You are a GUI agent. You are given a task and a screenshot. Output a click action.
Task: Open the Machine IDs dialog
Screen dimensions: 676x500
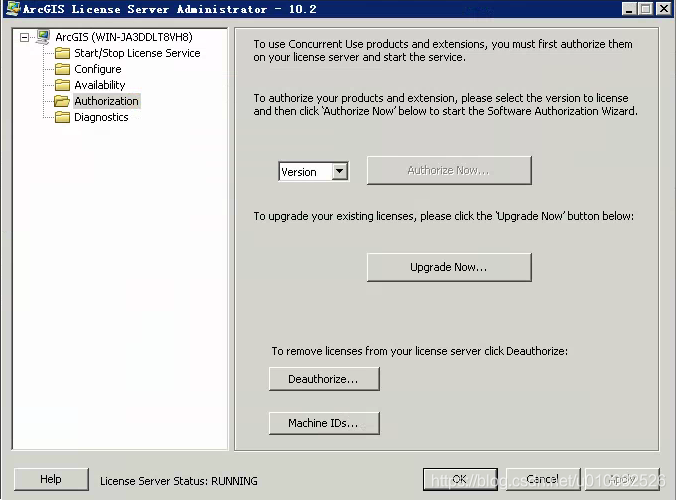tap(324, 423)
